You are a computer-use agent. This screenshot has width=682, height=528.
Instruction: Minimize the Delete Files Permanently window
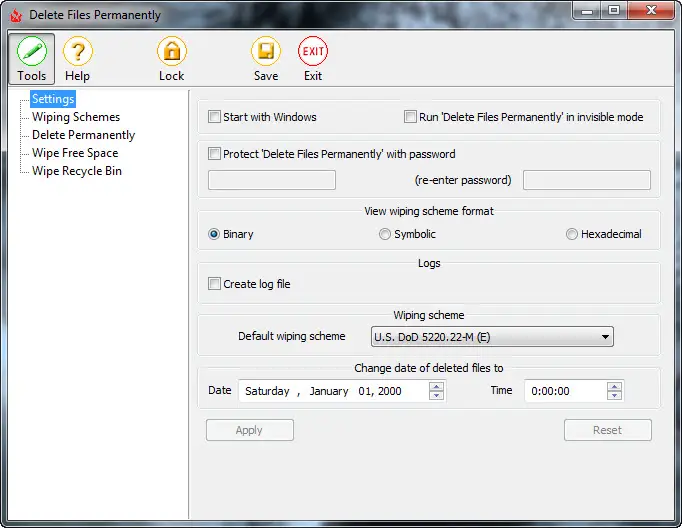pyautogui.click(x=587, y=10)
